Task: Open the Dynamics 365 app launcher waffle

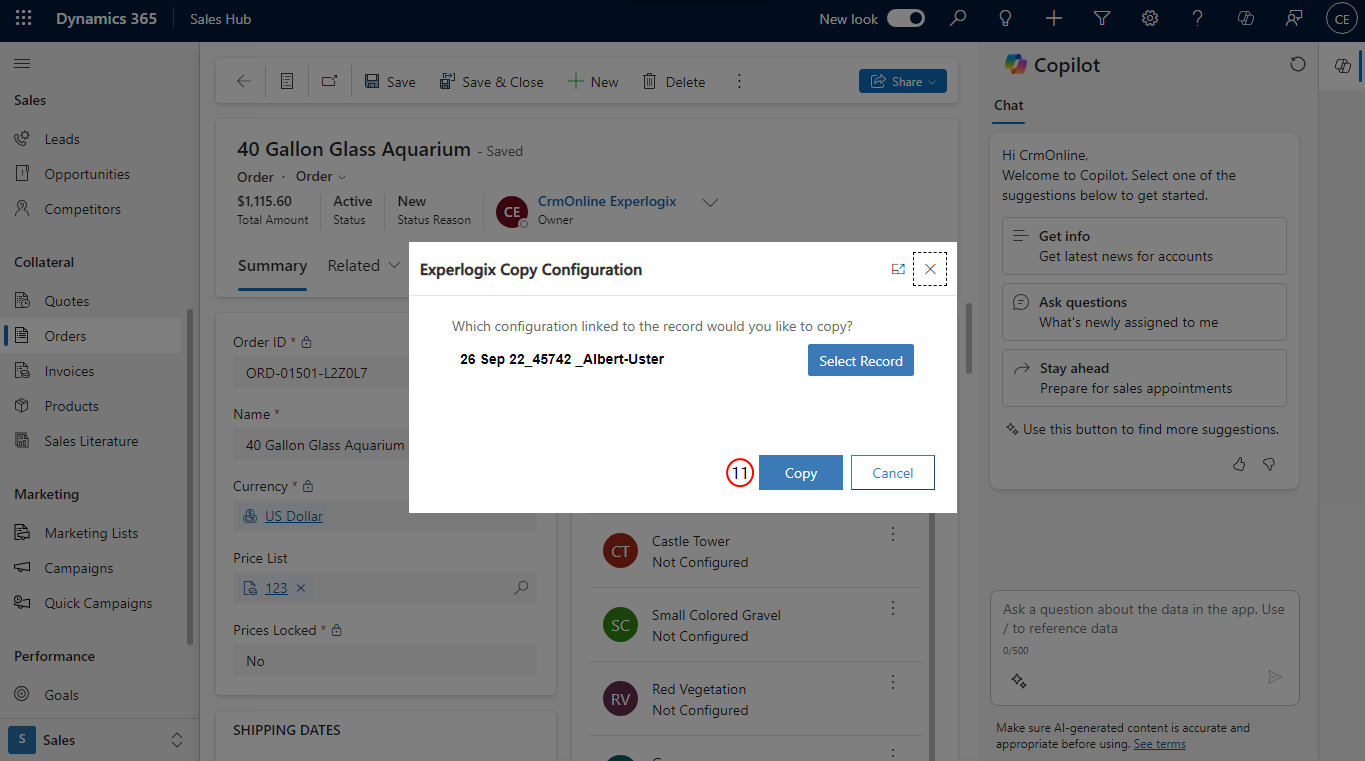Action: tap(24, 18)
